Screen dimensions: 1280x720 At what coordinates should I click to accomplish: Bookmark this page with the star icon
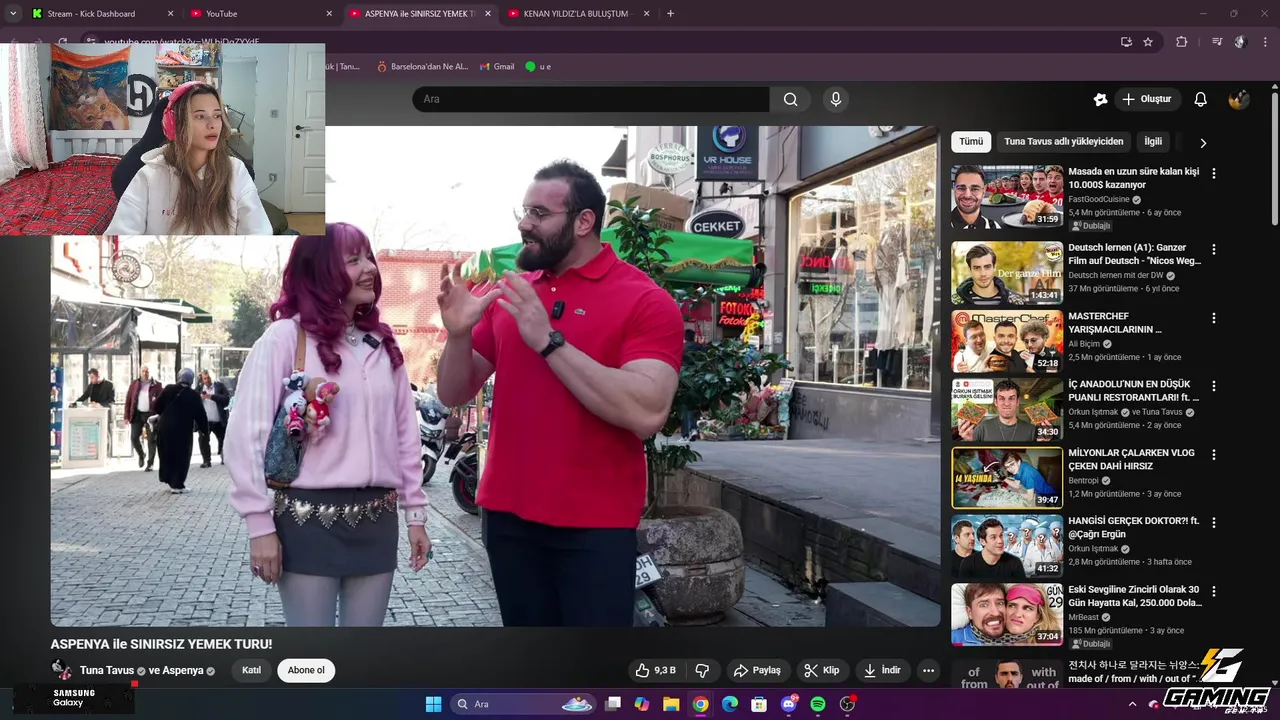pos(1148,42)
